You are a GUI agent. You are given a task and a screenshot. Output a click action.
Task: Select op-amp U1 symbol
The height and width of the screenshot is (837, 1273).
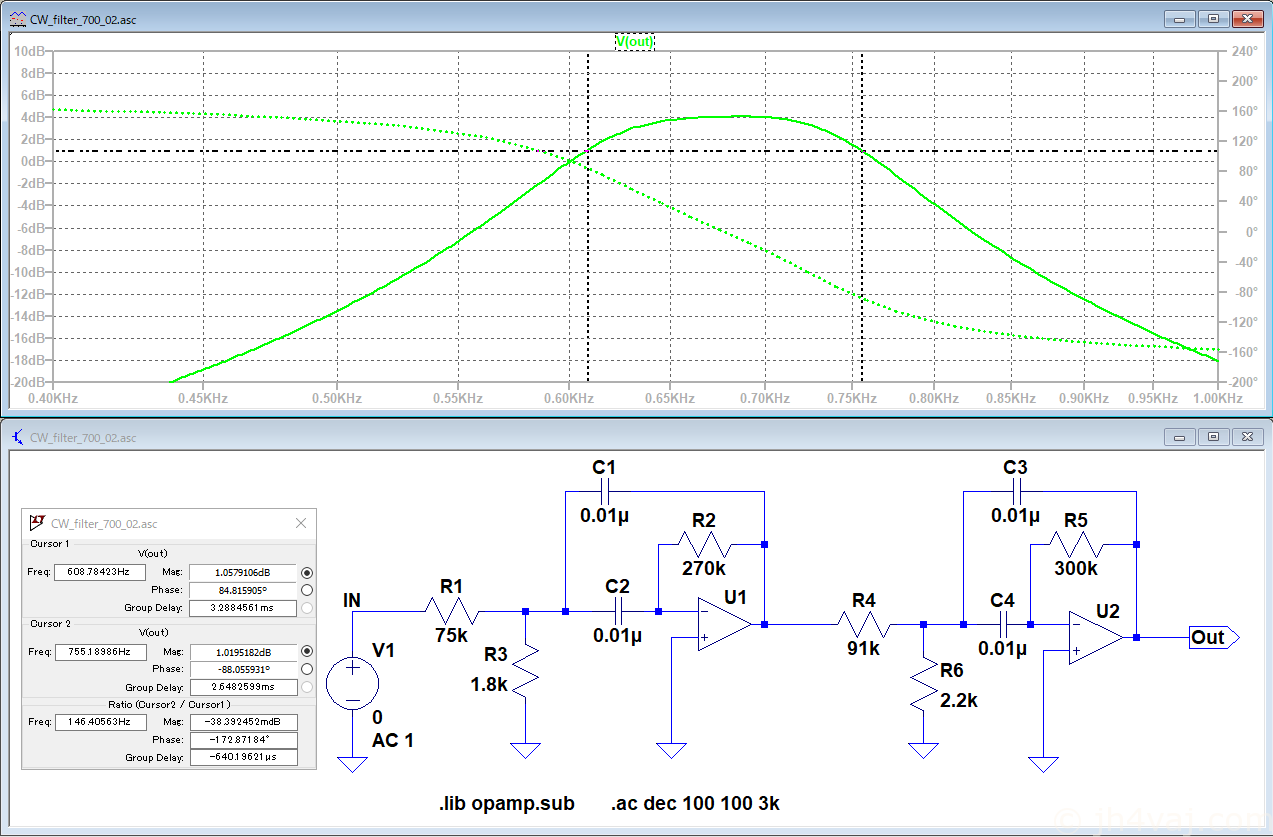click(724, 624)
